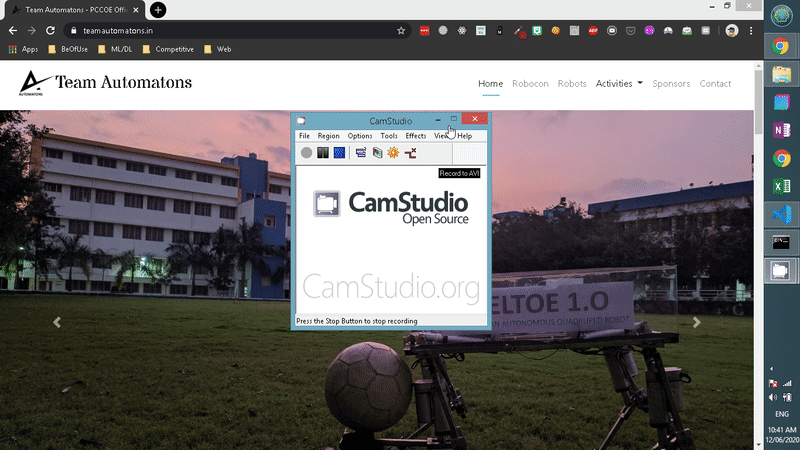
Task: Expand the Activities dropdown in navbar
Action: click(619, 84)
